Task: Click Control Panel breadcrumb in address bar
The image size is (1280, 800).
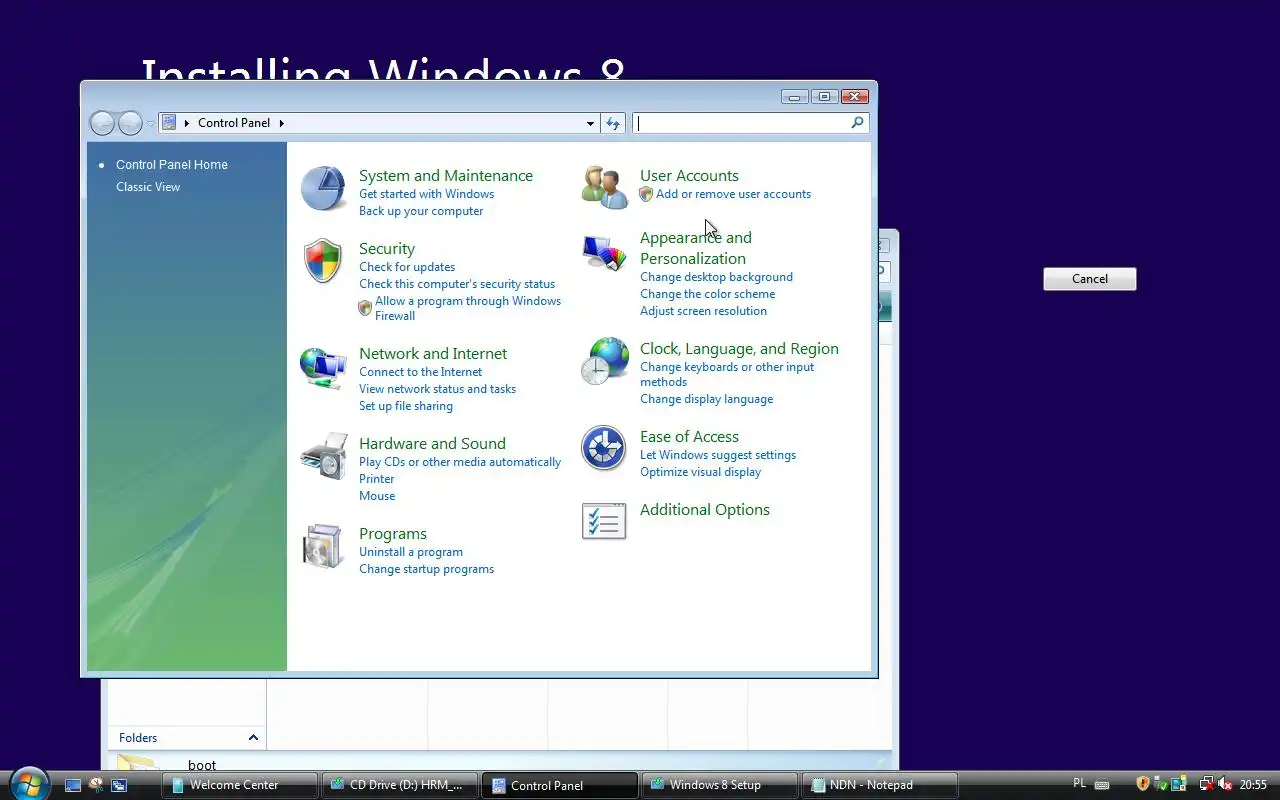Action: (x=234, y=123)
